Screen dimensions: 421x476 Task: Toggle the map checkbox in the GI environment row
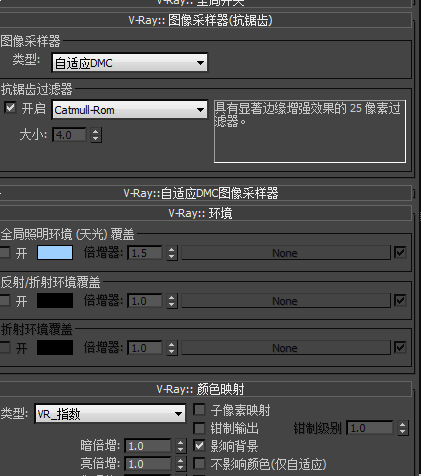click(400, 252)
